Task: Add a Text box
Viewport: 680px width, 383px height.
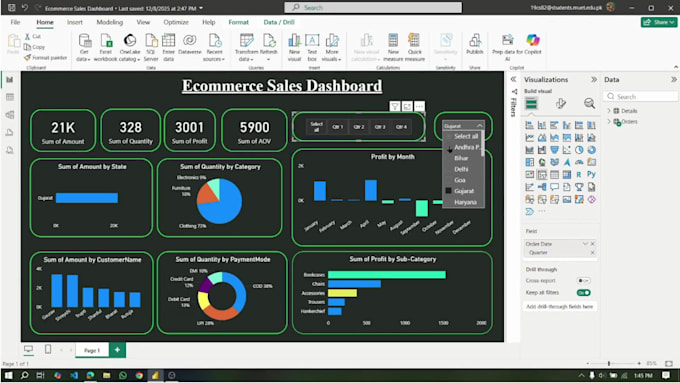Action: pyautogui.click(x=312, y=47)
